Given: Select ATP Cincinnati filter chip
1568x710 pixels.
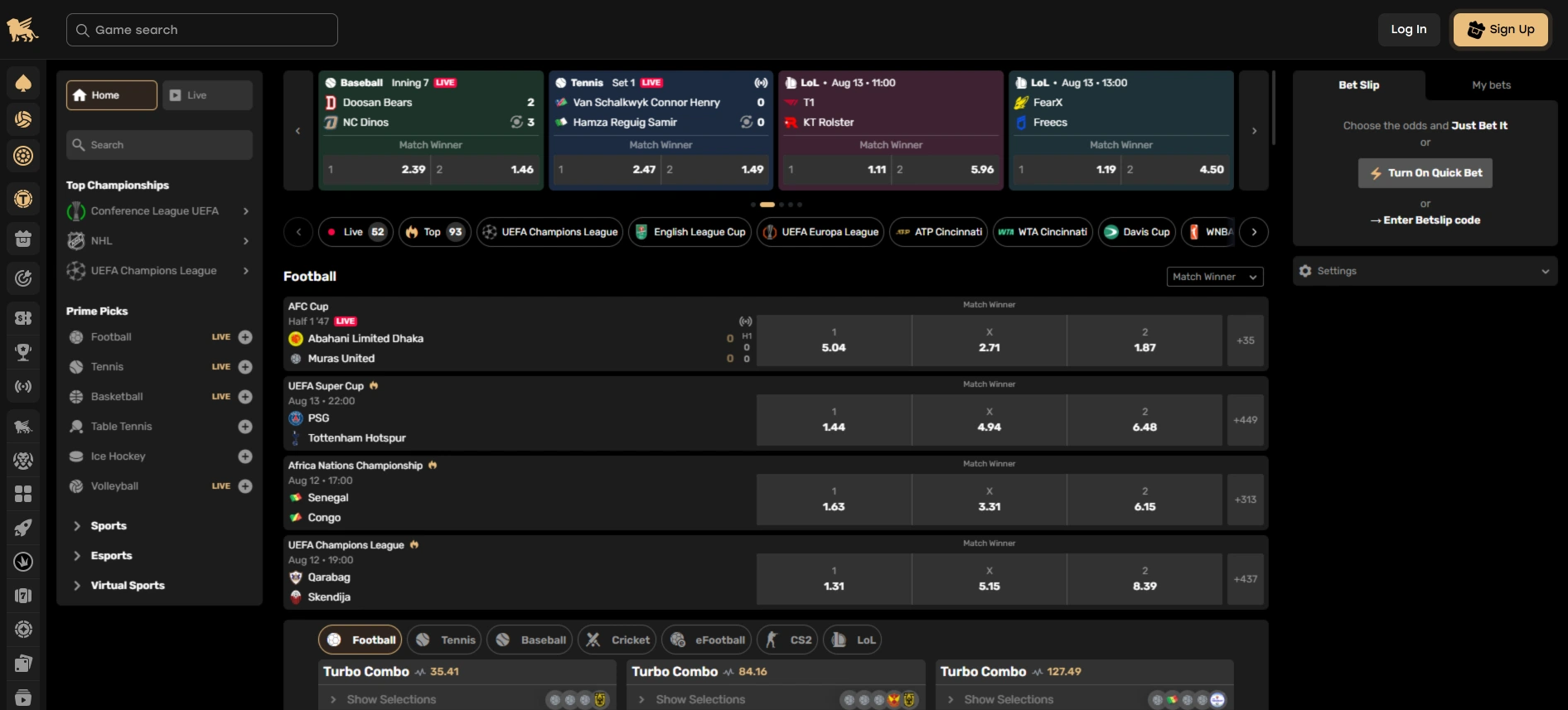Looking at the screenshot, I should pos(938,232).
